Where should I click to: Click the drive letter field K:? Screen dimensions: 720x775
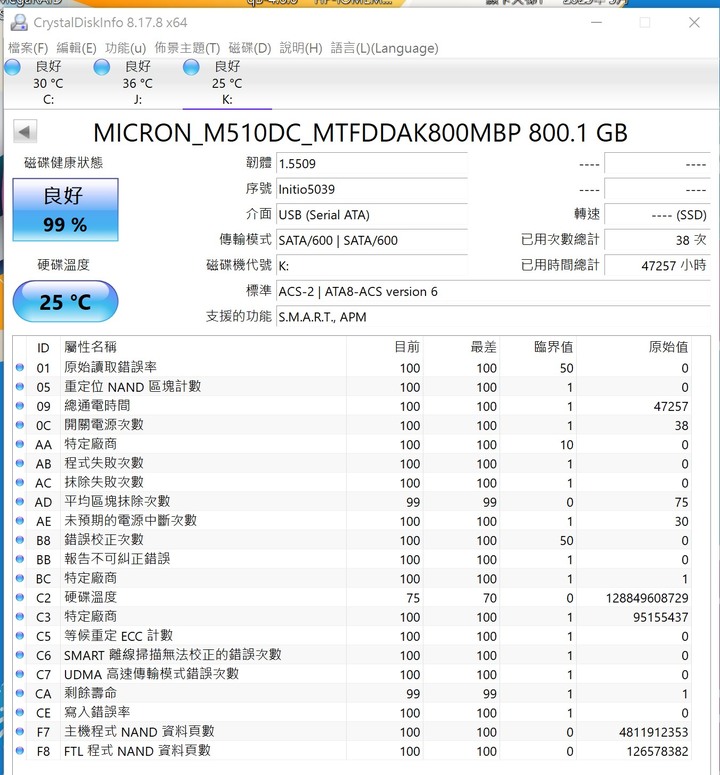pyautogui.click(x=372, y=266)
